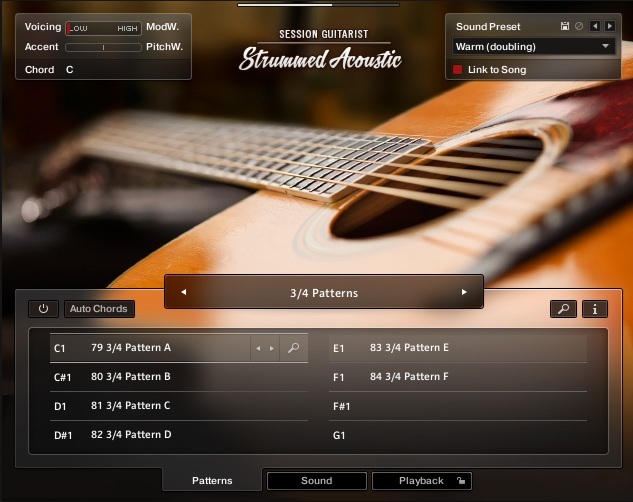This screenshot has height=502, width=633.
Task: Click the Auto Chords button
Action: pyautogui.click(x=99, y=309)
